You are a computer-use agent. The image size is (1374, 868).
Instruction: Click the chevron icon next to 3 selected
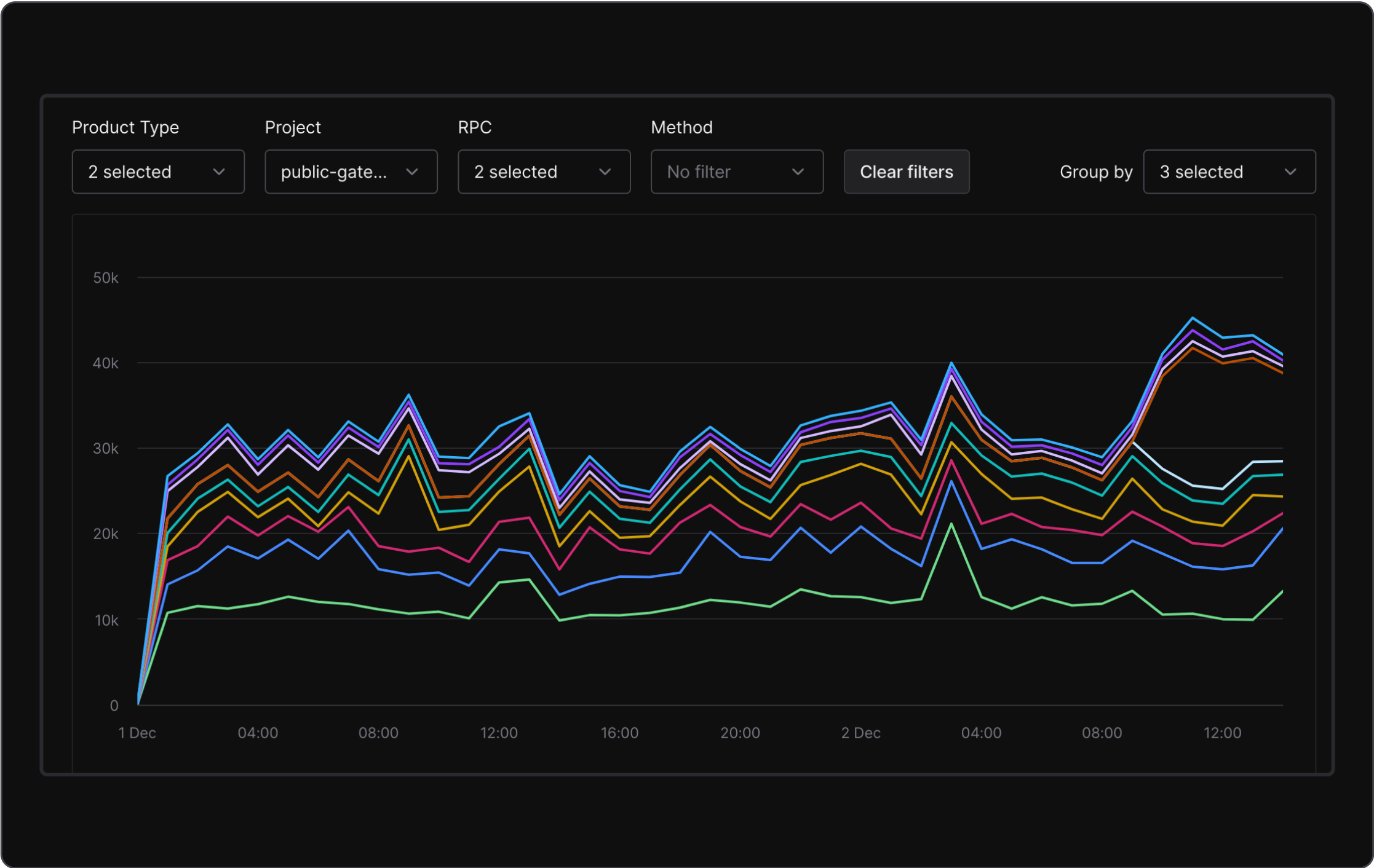1291,172
